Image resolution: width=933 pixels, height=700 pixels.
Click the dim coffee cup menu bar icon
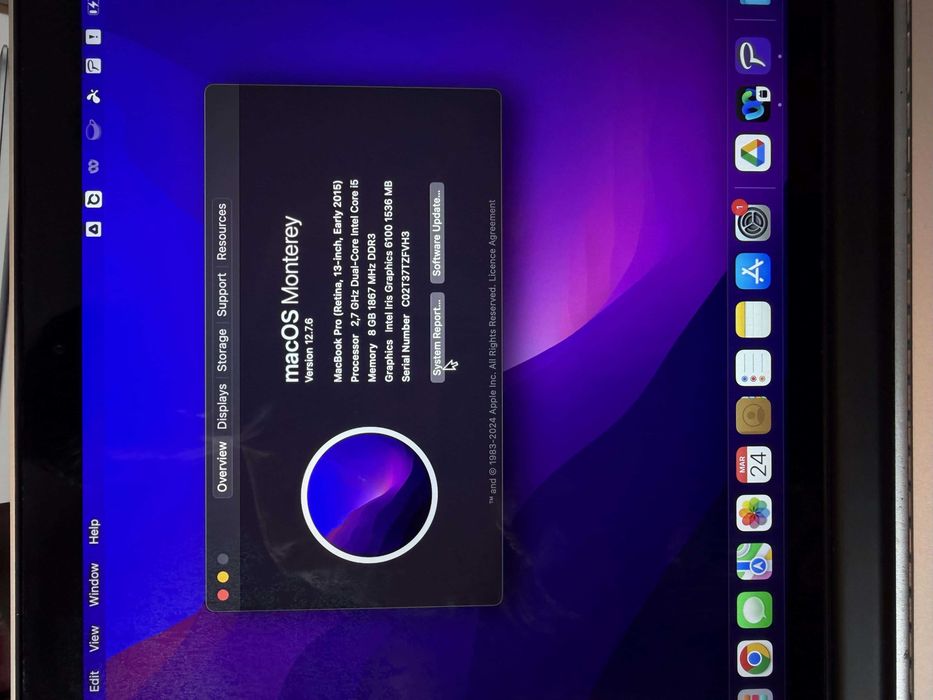click(93, 130)
